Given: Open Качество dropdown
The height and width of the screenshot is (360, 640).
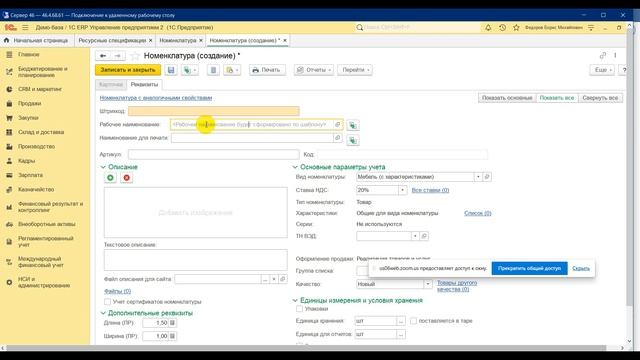Looking at the screenshot, I should [x=428, y=284].
